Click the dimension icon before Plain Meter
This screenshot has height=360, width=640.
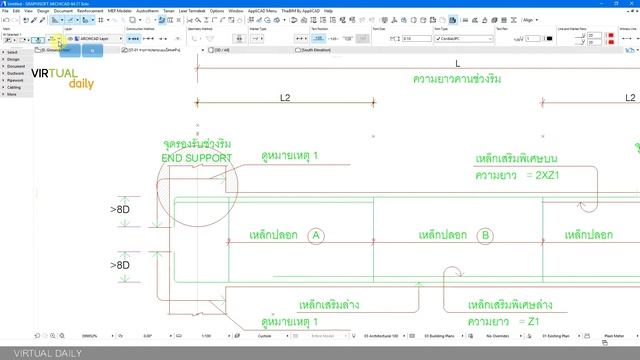click(x=587, y=336)
